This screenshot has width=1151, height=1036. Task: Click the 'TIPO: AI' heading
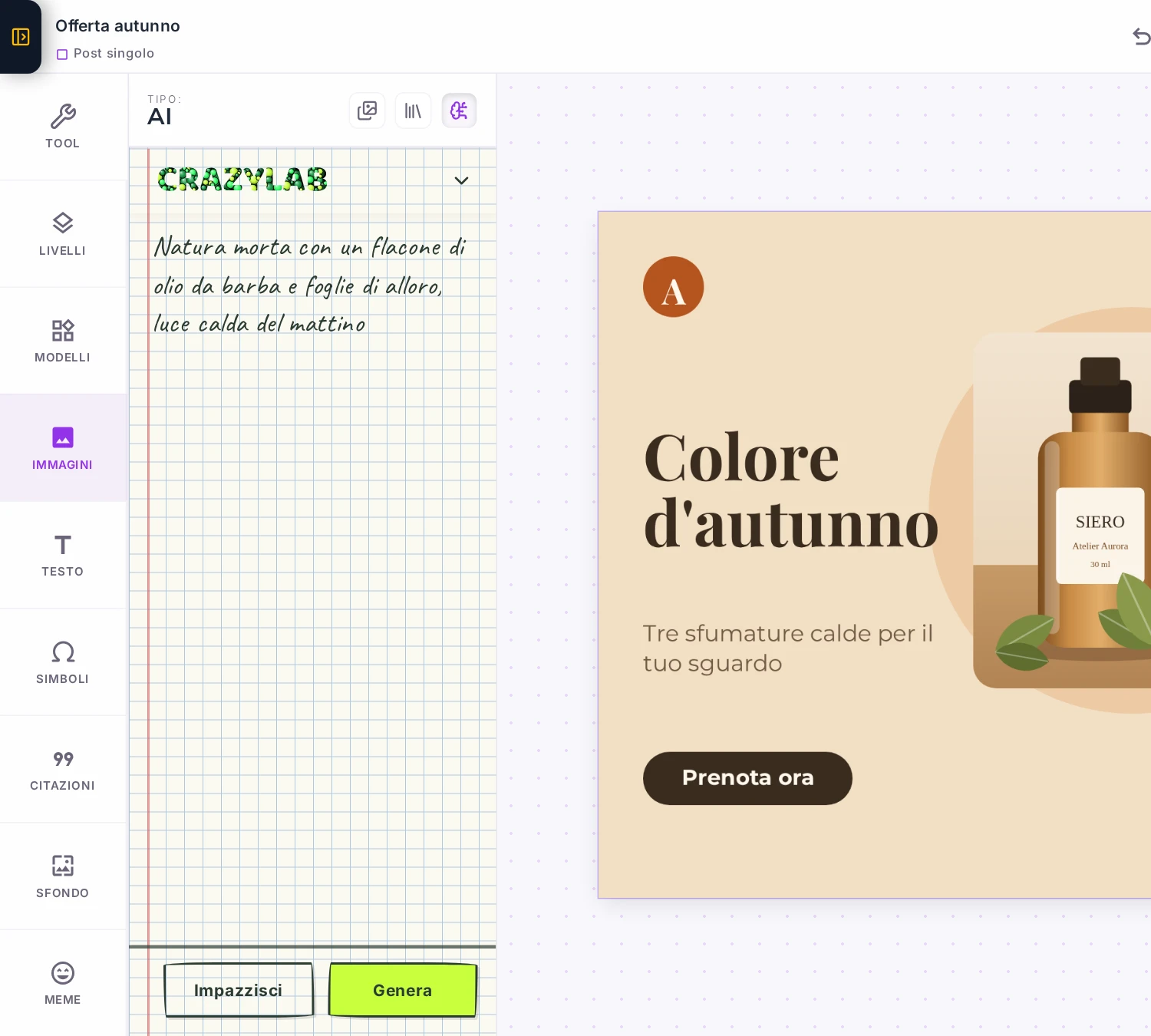coord(164,111)
